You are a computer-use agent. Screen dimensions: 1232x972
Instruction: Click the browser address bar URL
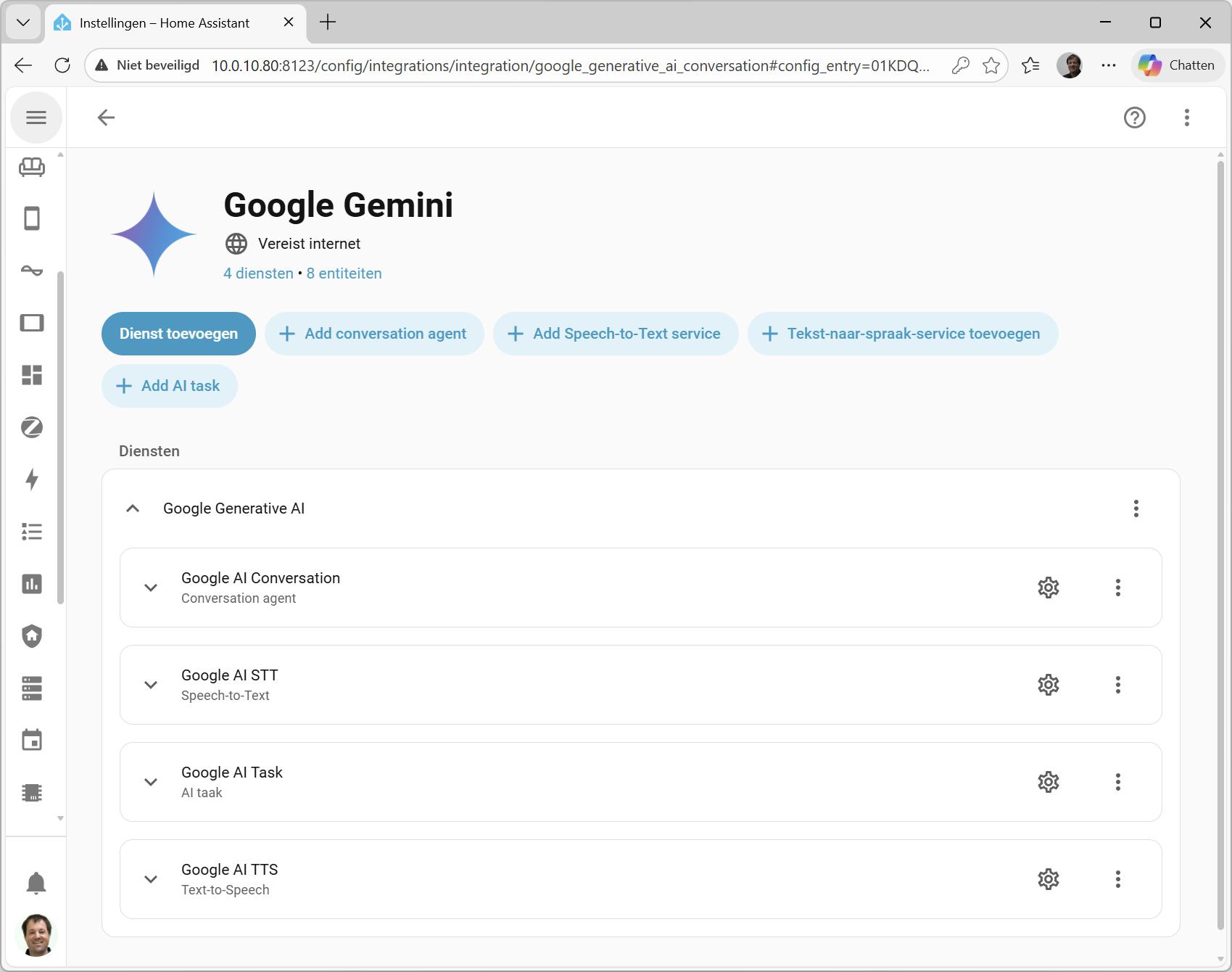click(x=570, y=66)
